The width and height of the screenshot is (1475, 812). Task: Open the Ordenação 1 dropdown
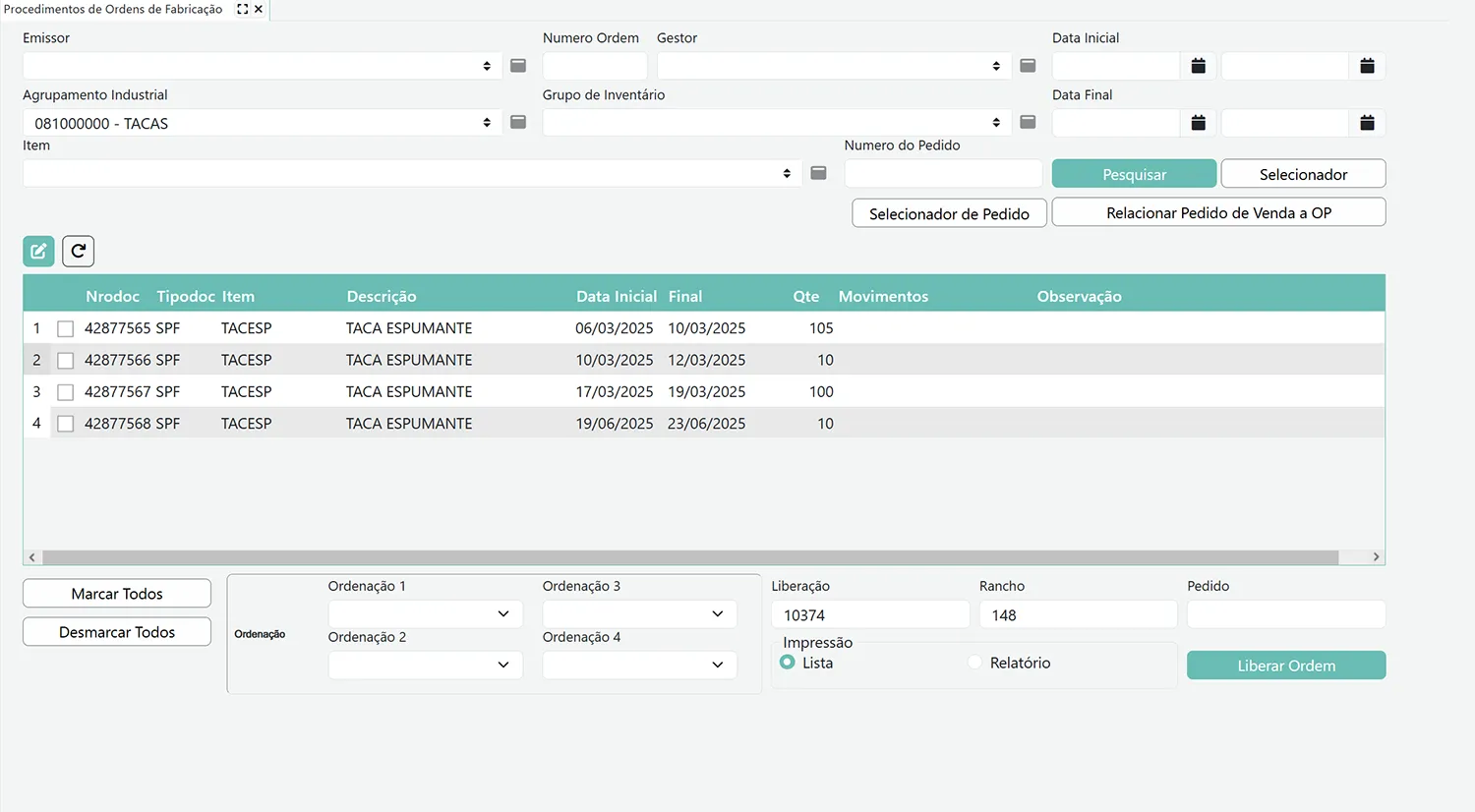click(425, 613)
